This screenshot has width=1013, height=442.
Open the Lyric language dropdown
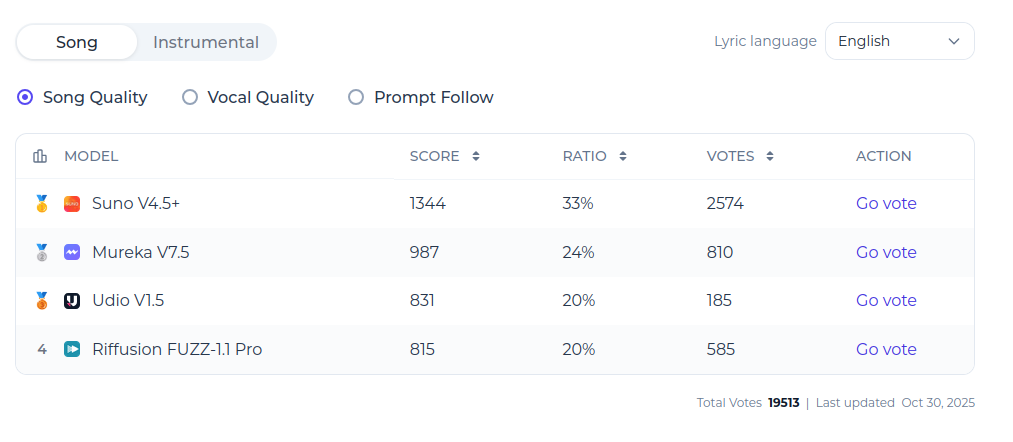899,42
